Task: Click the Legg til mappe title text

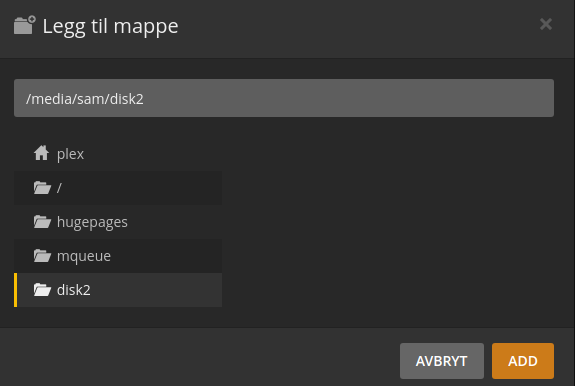Action: pos(110,27)
